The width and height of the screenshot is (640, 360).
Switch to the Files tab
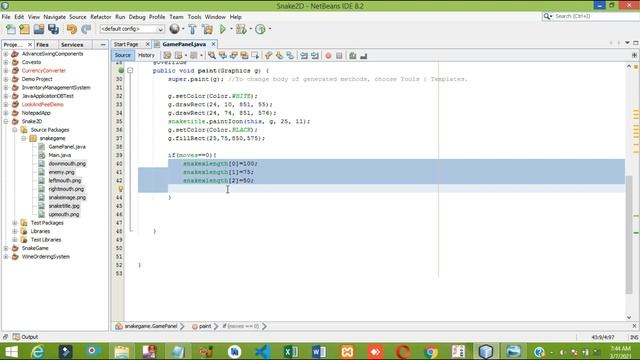pos(42,44)
